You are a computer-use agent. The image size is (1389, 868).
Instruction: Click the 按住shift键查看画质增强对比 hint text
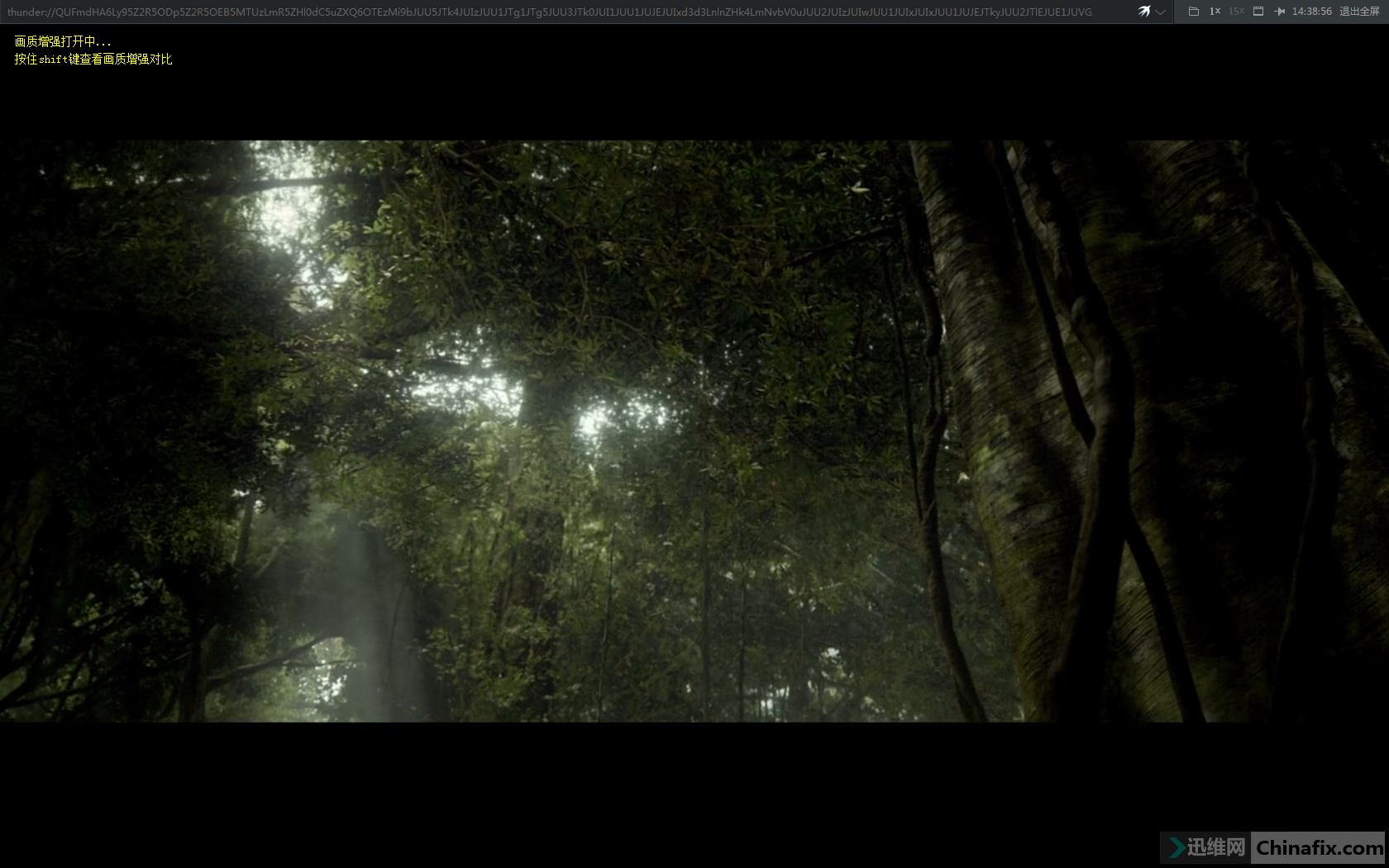click(93, 60)
